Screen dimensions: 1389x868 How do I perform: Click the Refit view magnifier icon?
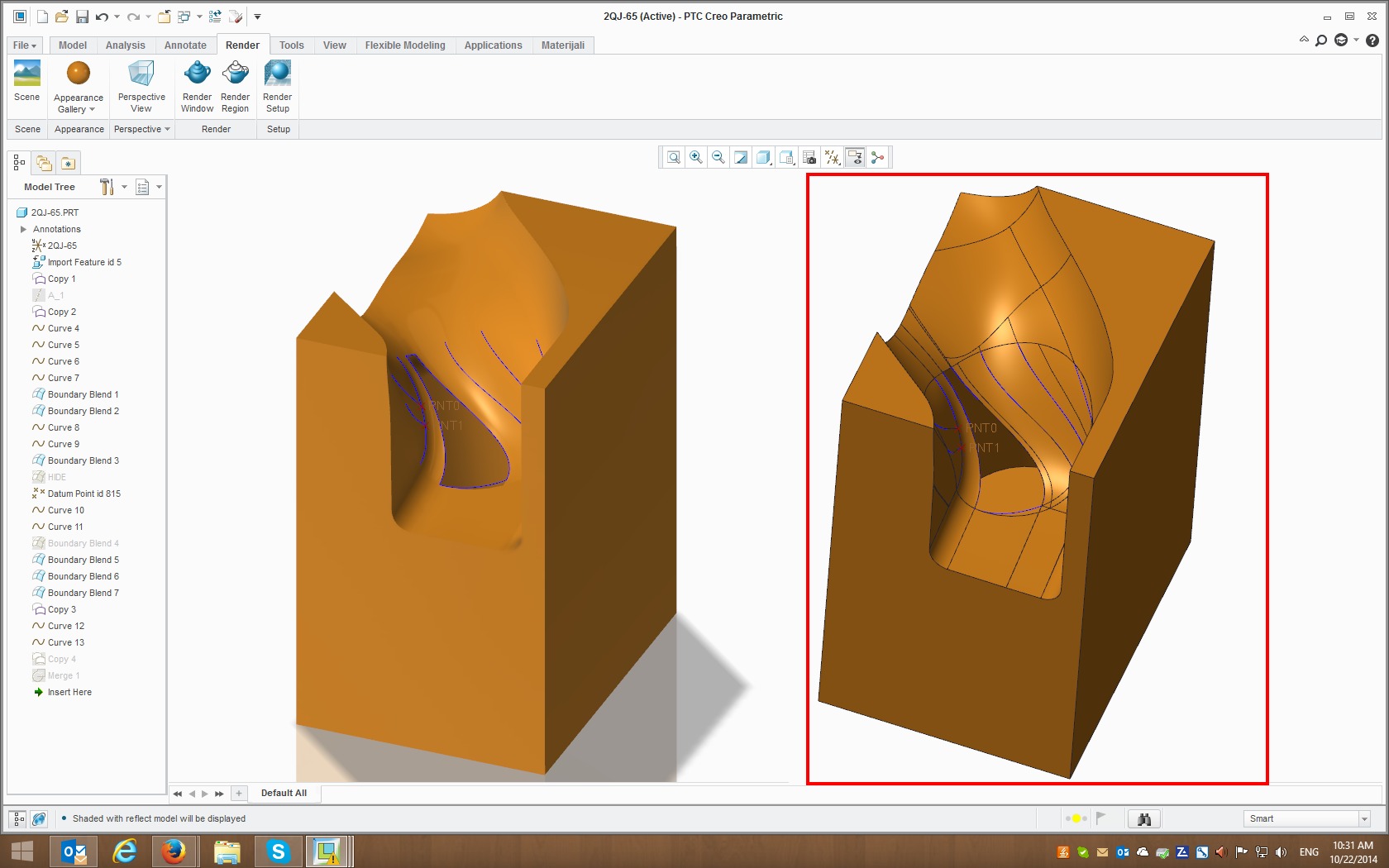(674, 157)
